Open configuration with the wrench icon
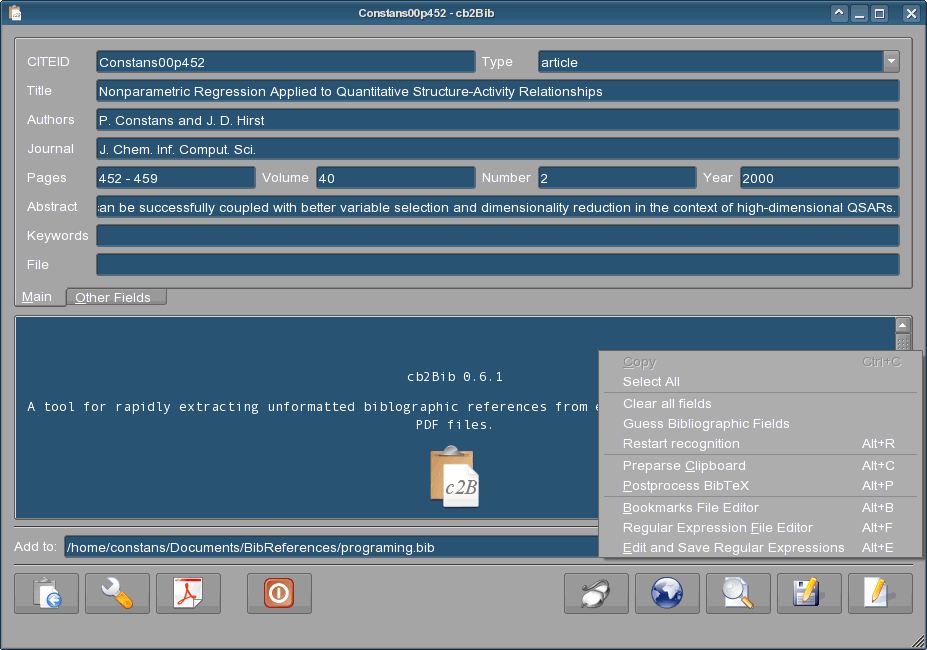The width and height of the screenshot is (927, 650). (117, 593)
